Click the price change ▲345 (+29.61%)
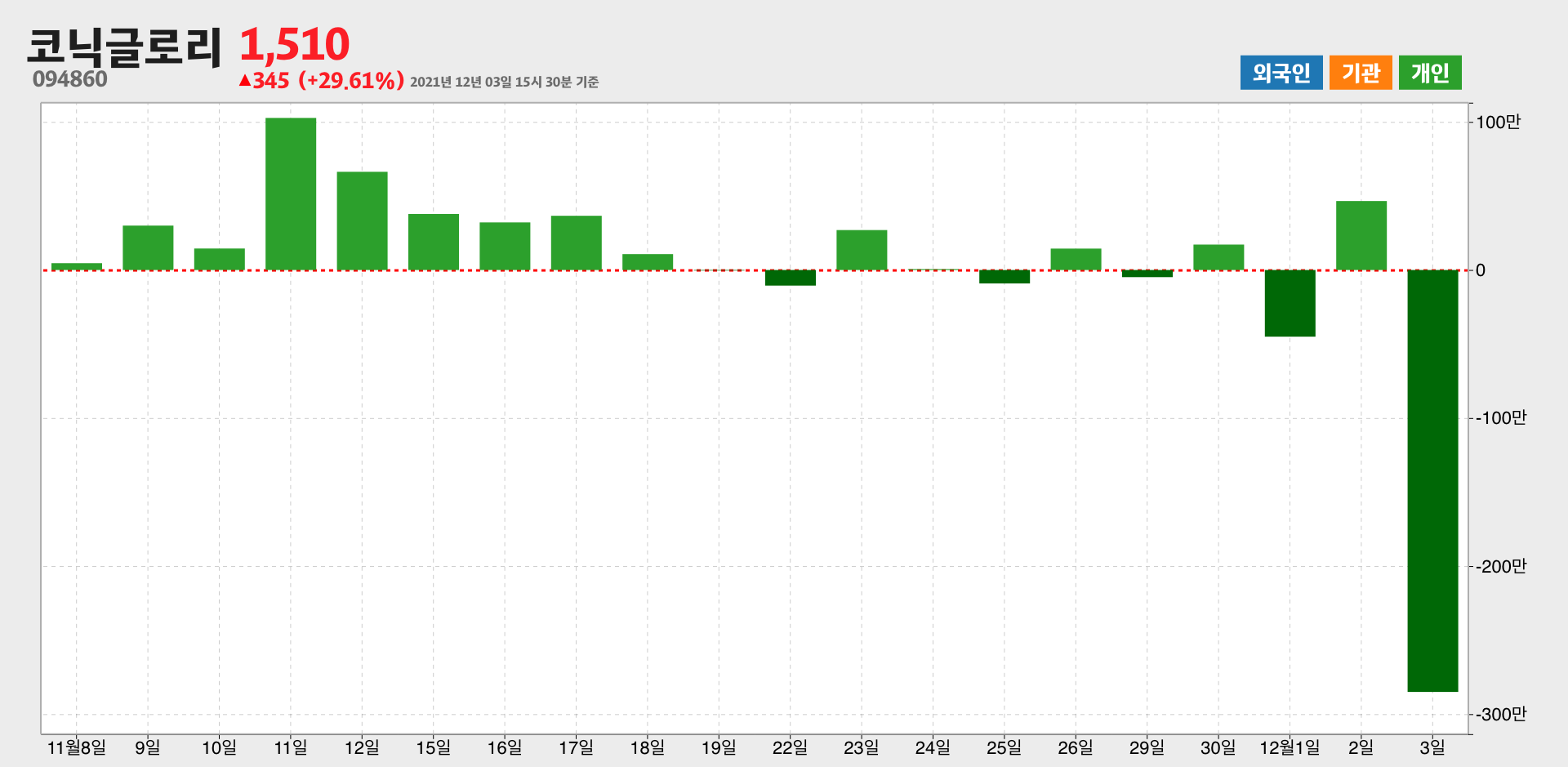 [x=321, y=80]
